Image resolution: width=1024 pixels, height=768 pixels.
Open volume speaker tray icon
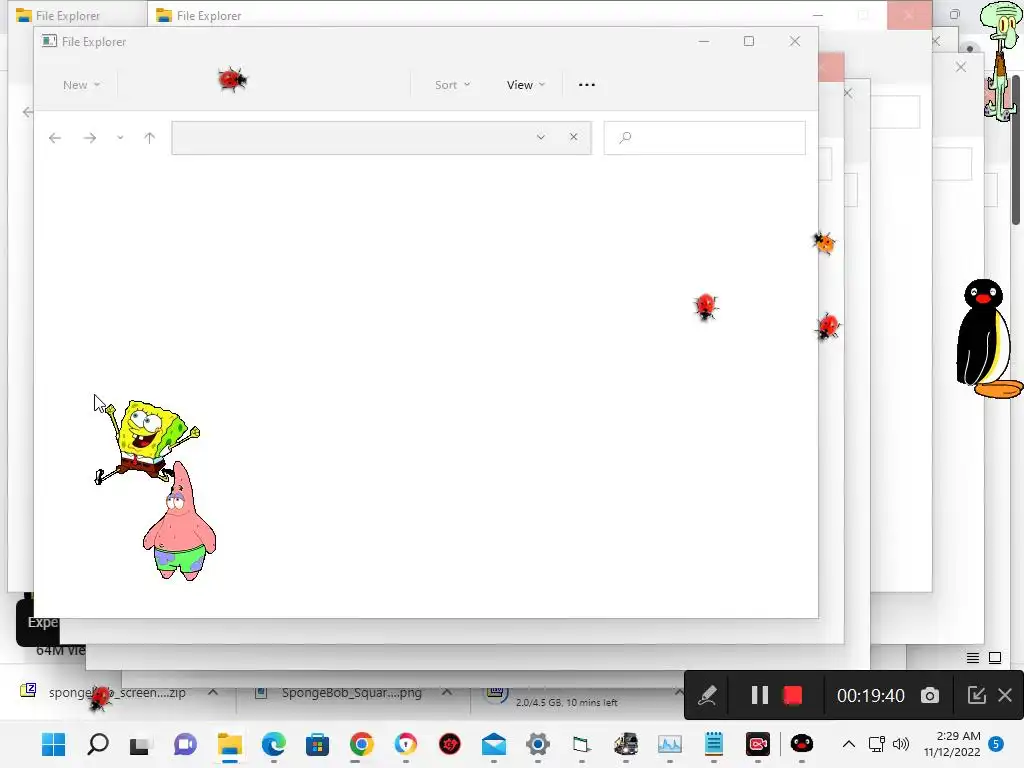click(901, 744)
